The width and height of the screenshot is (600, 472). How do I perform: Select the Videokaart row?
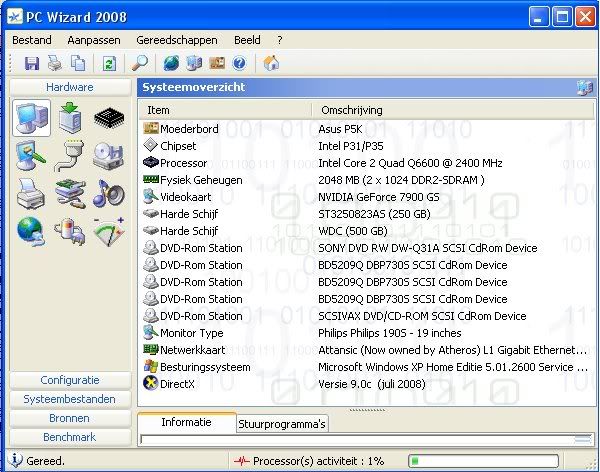point(367,197)
